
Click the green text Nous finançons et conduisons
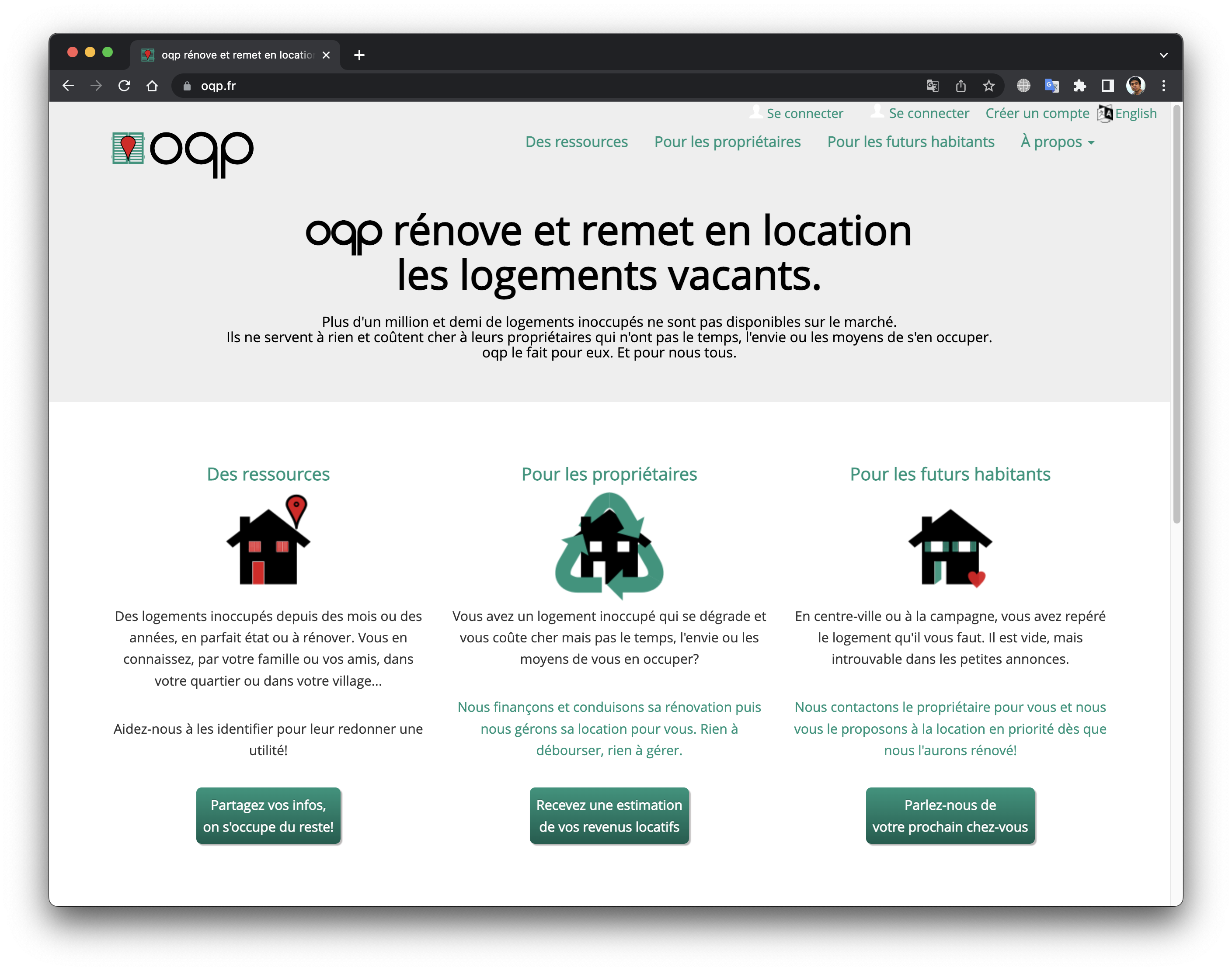(x=609, y=728)
